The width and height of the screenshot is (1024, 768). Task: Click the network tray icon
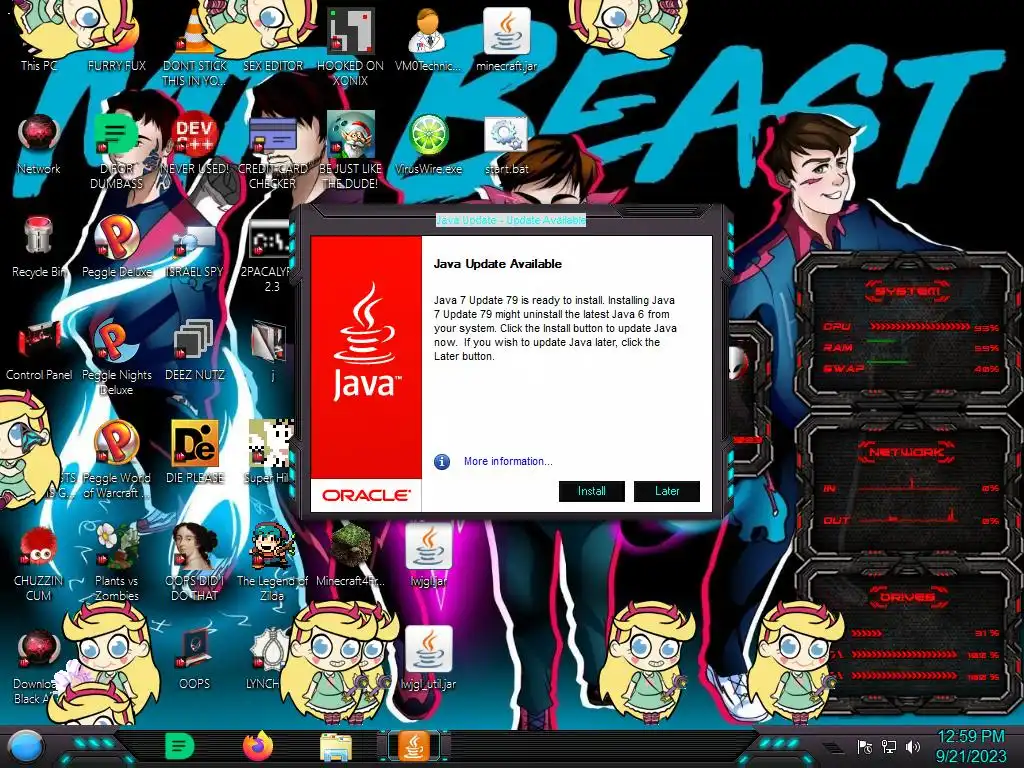(889, 746)
